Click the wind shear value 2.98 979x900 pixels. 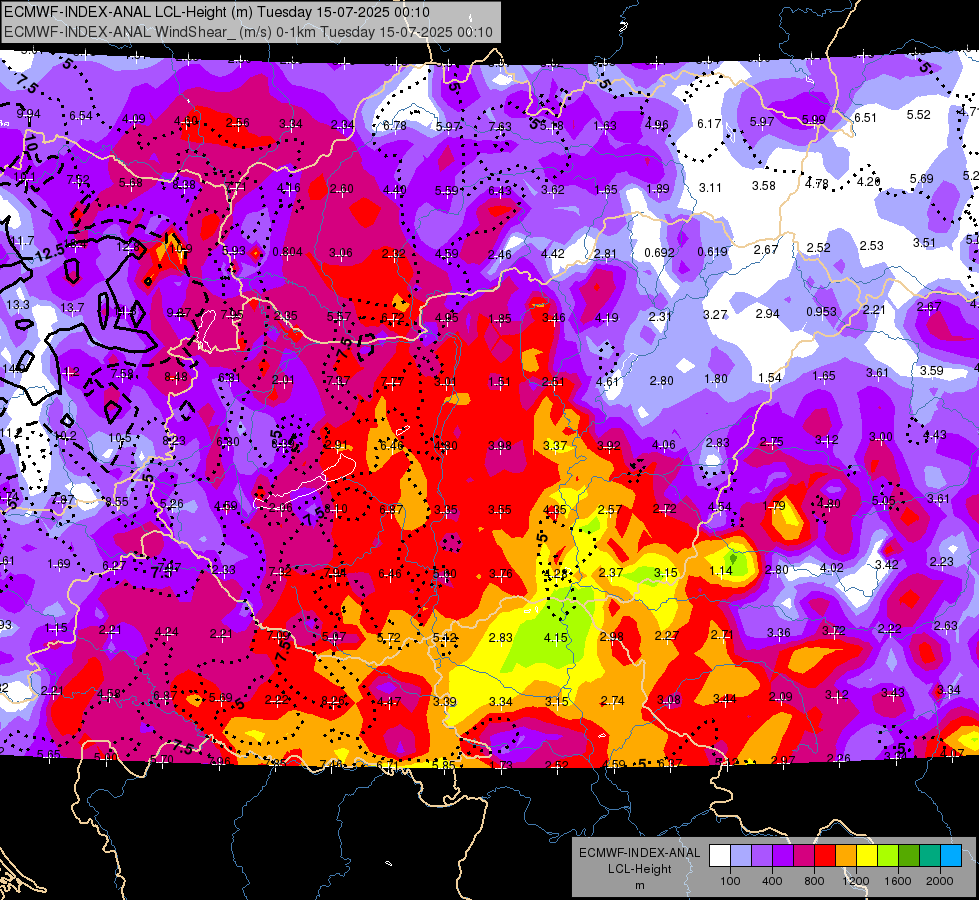[611, 636]
